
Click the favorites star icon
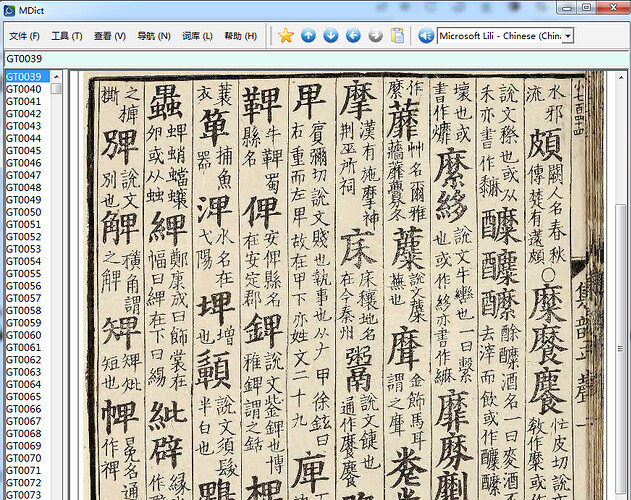[x=286, y=36]
